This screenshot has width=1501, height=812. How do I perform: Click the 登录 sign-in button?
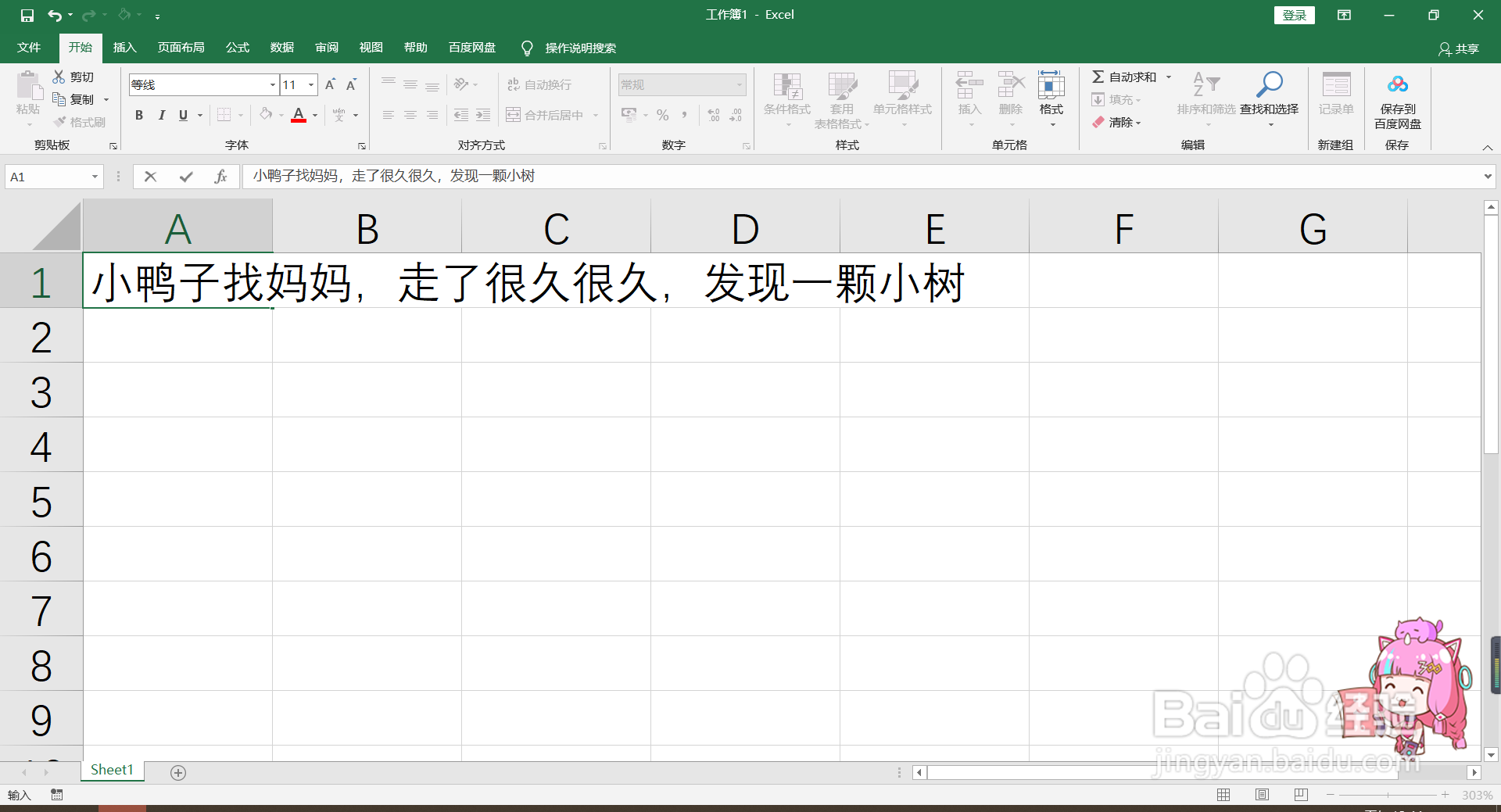coord(1294,15)
